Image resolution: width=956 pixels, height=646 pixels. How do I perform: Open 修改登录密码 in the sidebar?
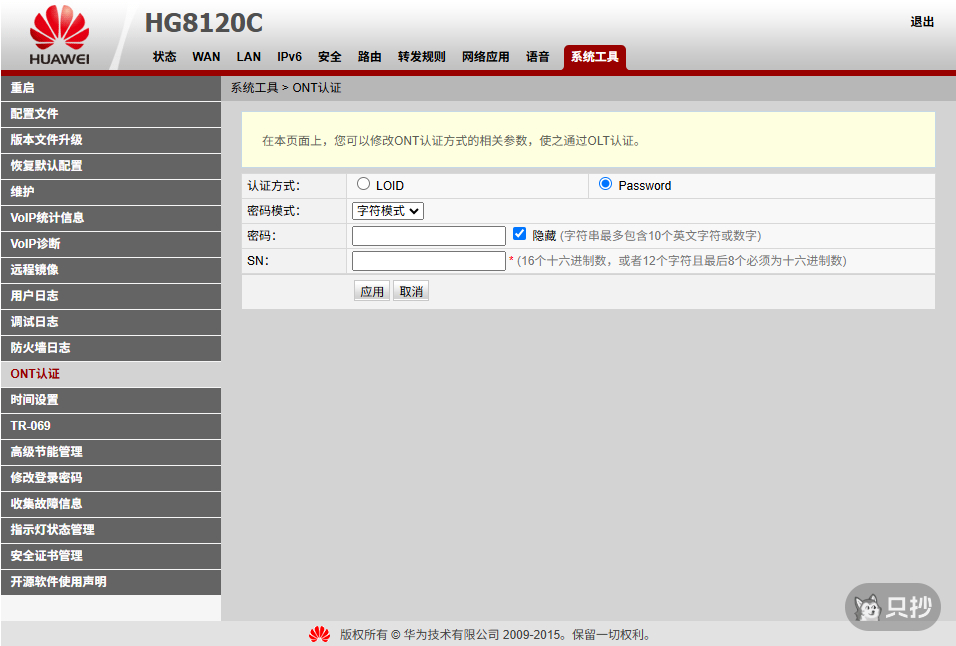111,478
